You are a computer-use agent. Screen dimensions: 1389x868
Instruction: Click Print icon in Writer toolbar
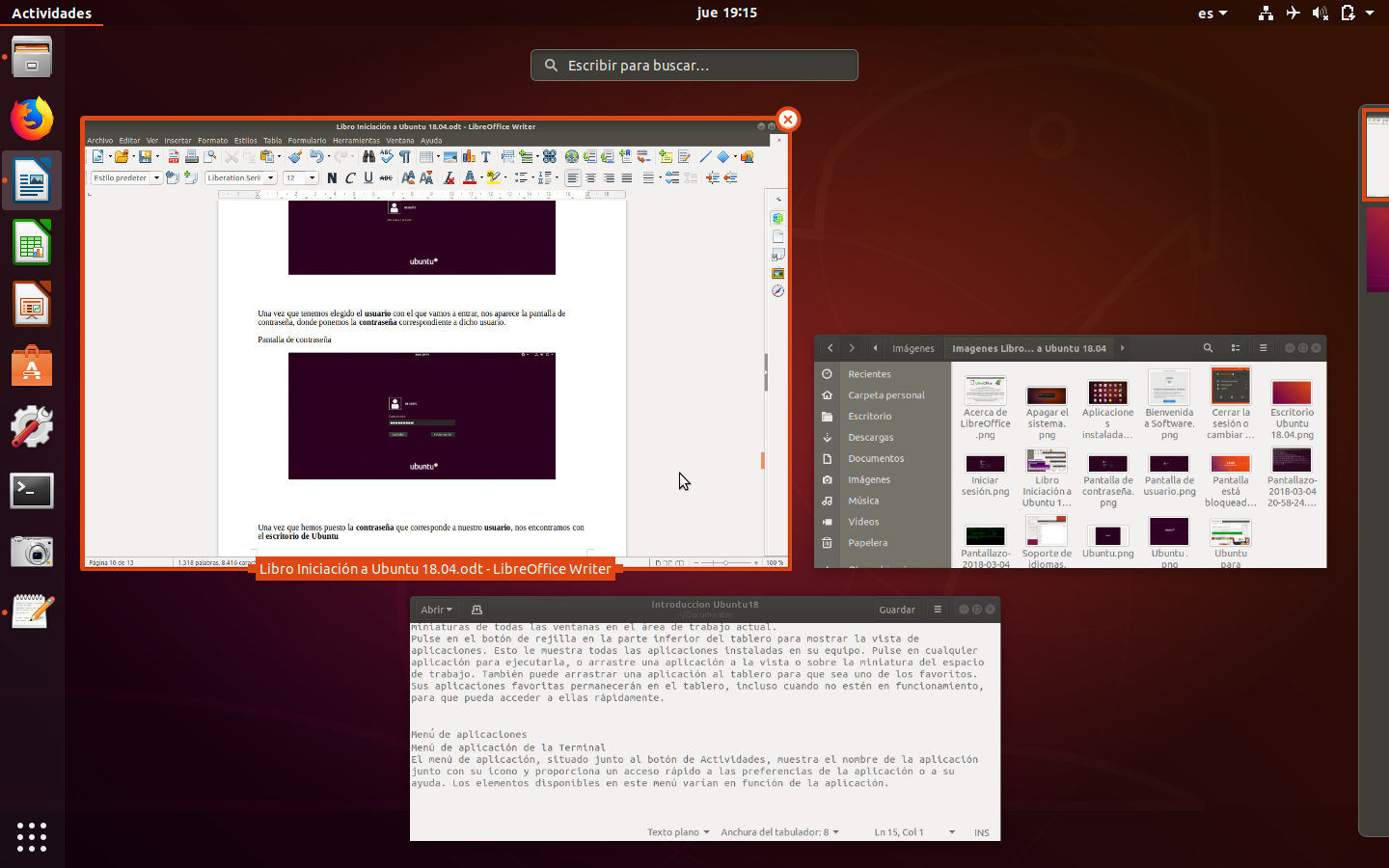192,156
